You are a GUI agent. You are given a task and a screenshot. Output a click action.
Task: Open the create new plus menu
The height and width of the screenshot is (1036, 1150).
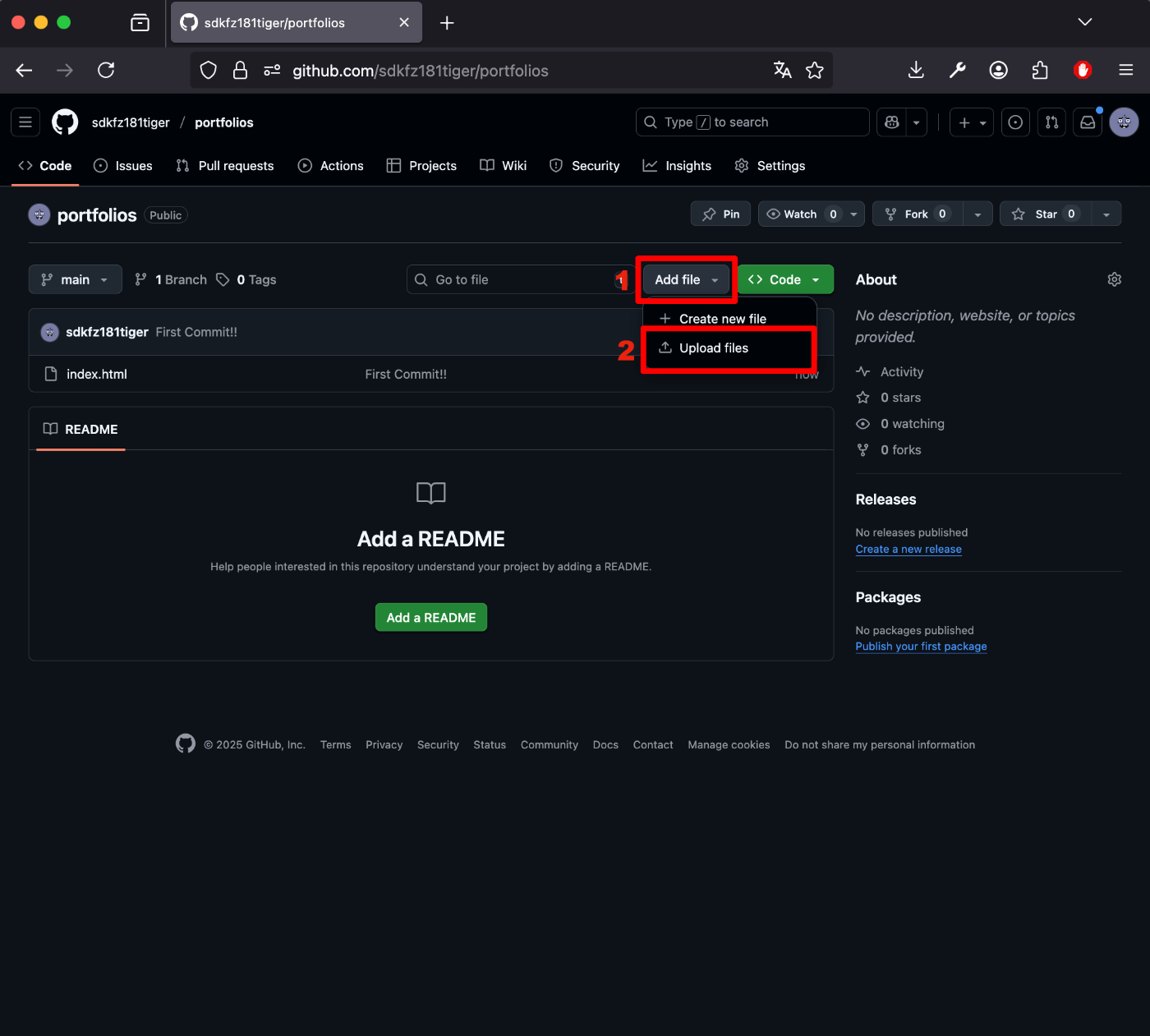point(973,122)
